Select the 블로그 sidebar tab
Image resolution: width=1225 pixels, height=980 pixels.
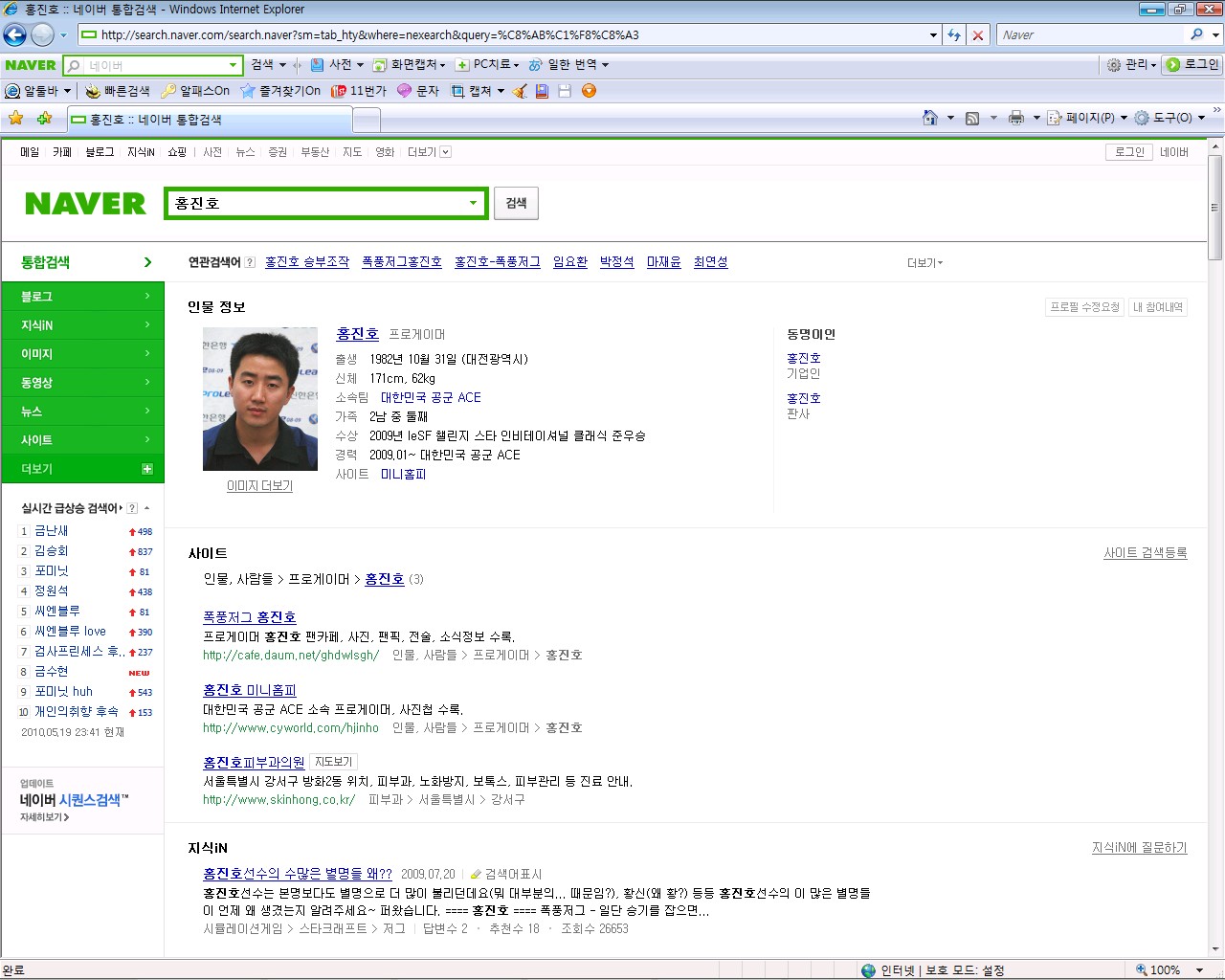(x=82, y=297)
